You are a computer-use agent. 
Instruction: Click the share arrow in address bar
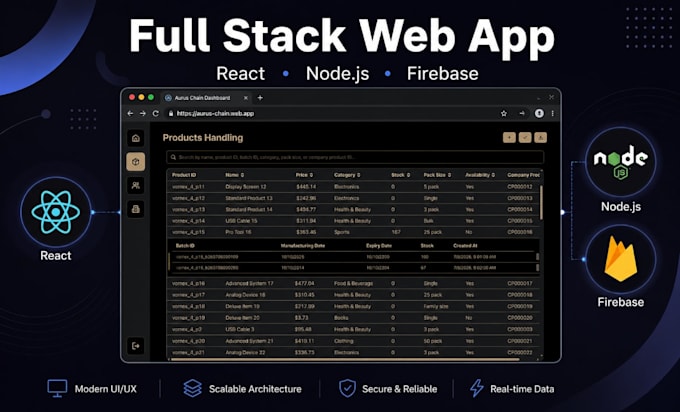[522, 114]
